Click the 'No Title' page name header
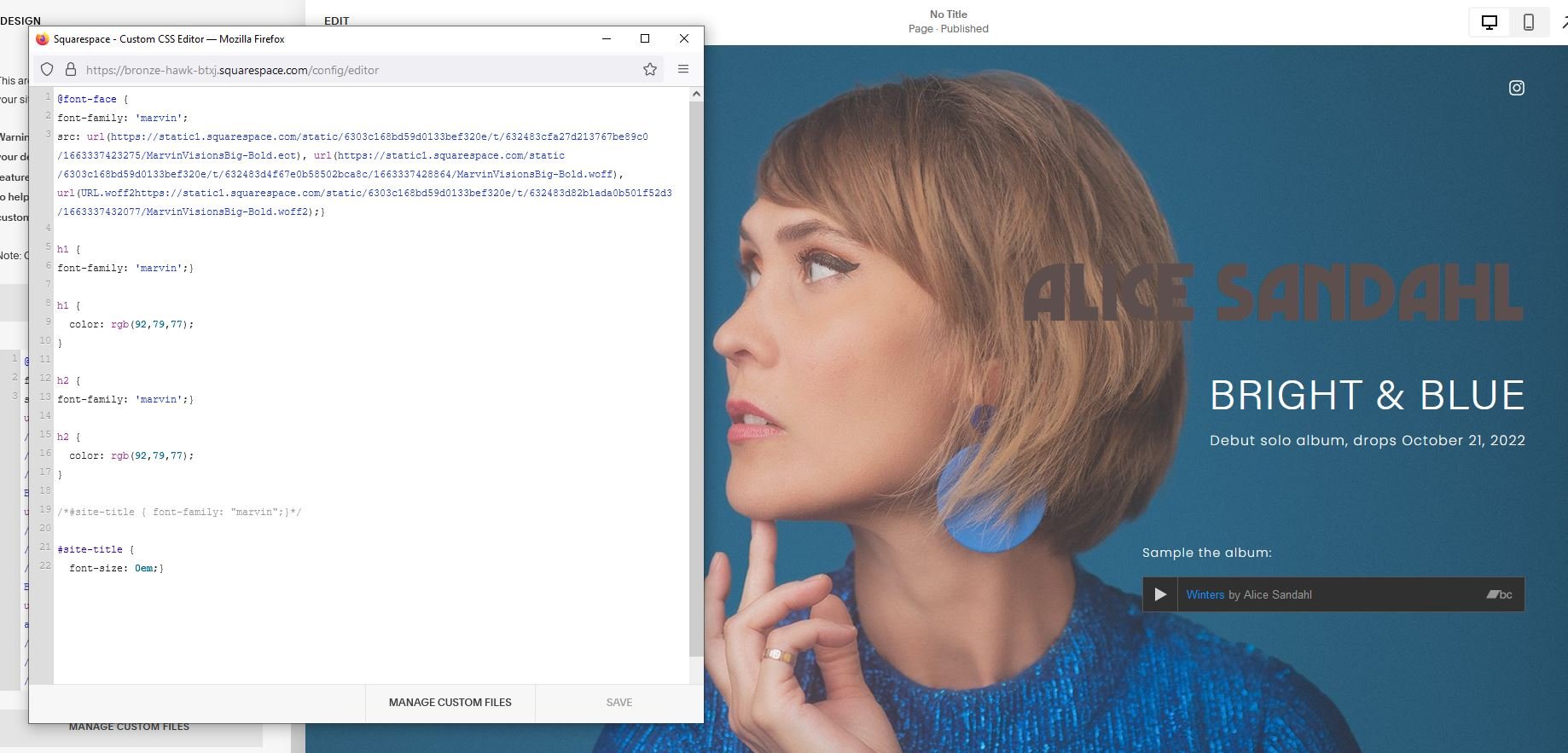The height and width of the screenshot is (753, 1568). 949,14
